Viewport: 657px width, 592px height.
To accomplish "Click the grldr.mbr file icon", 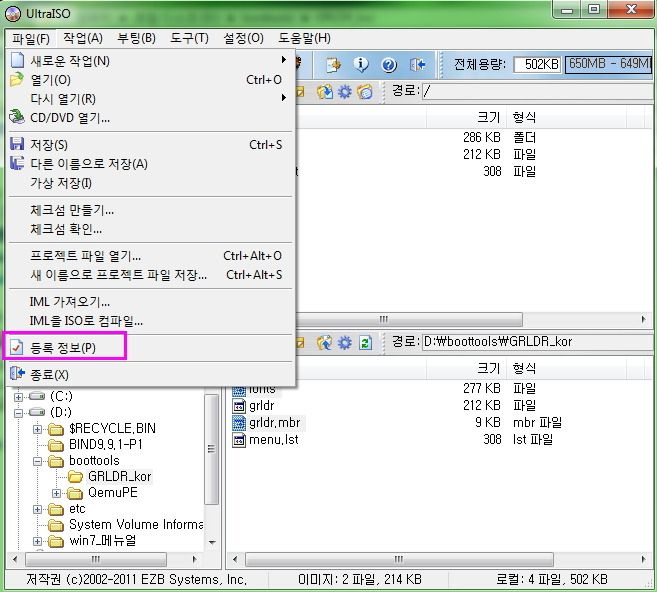I will click(239, 423).
